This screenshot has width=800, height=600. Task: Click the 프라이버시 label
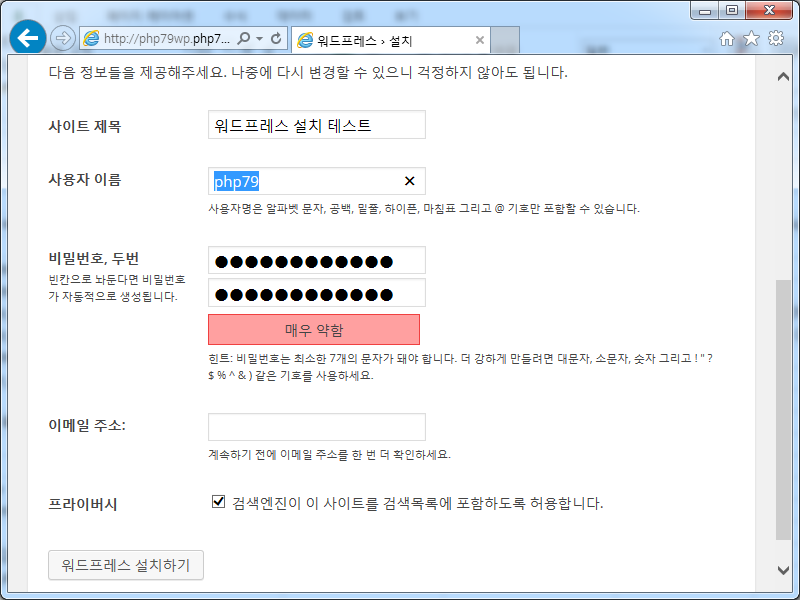click(x=83, y=504)
